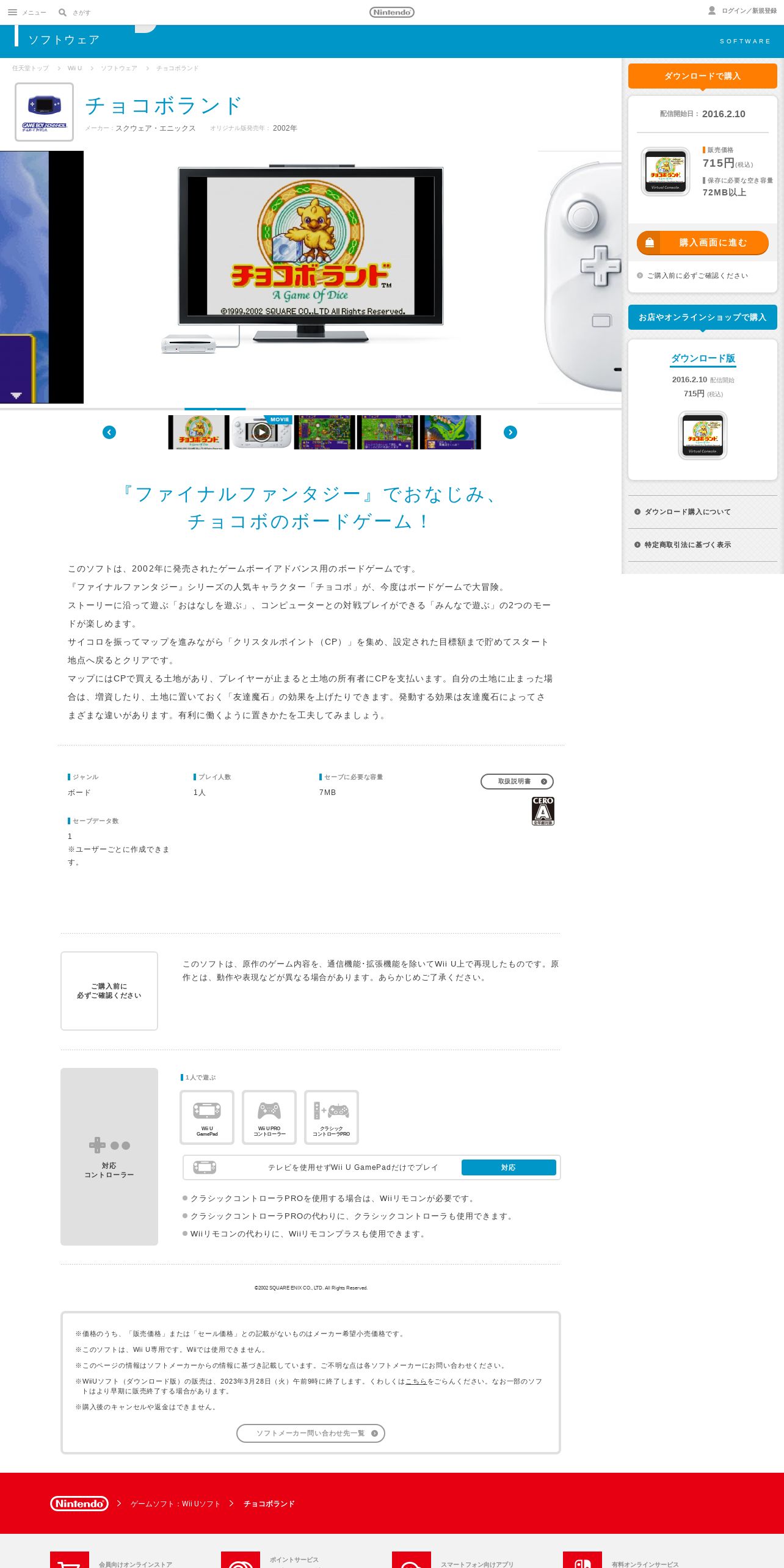
Task: Select the third gameplay map thumbnail
Action: click(324, 432)
